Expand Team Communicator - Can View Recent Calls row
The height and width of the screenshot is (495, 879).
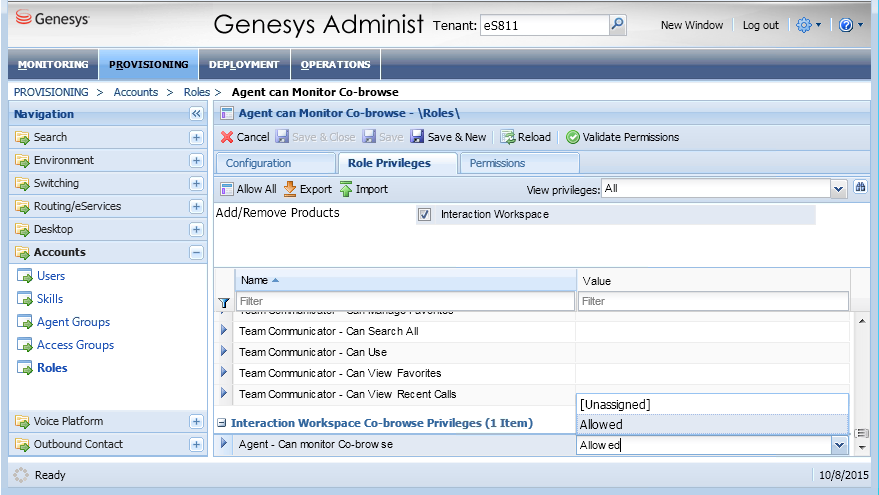[x=224, y=393]
